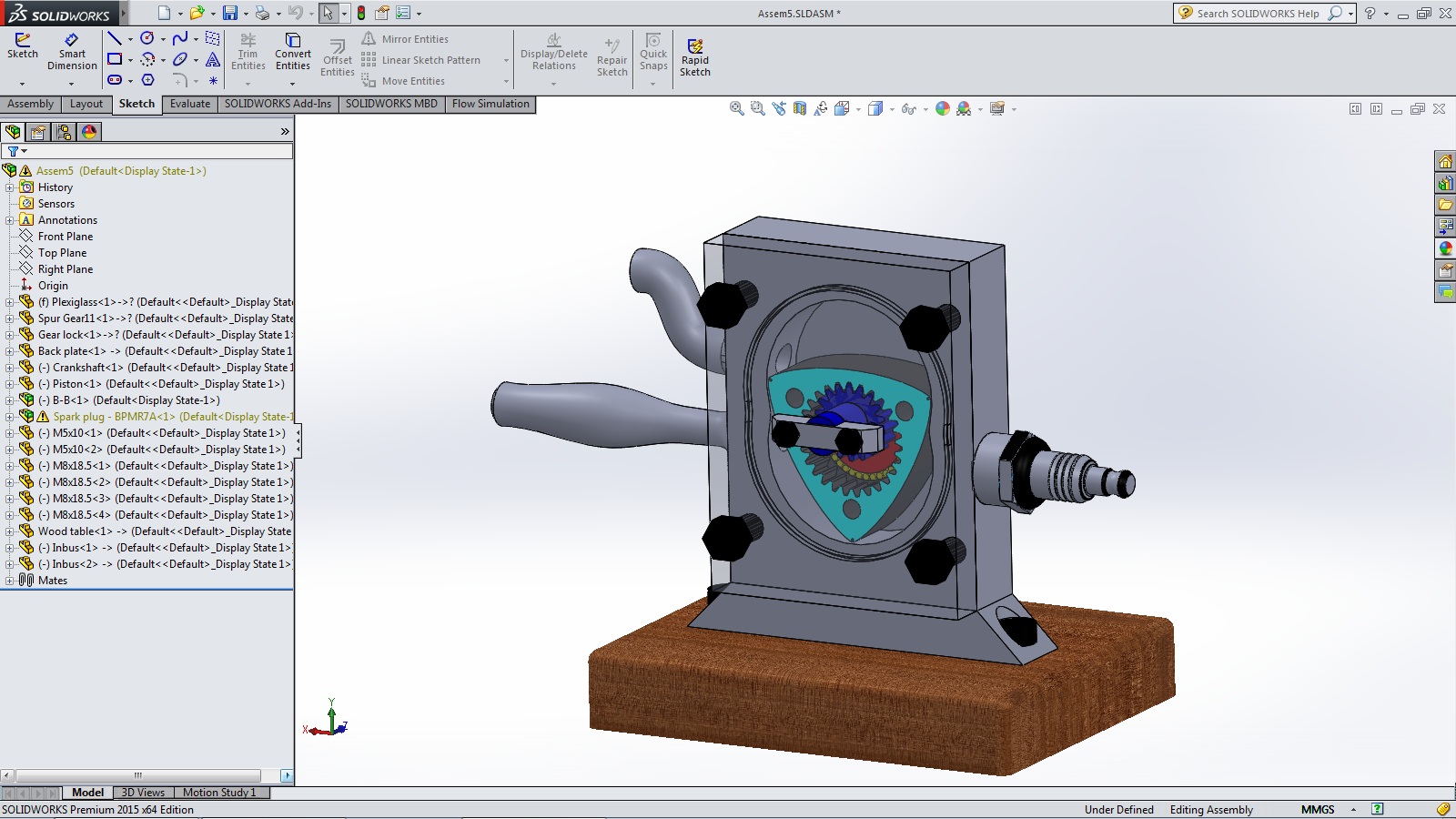Viewport: 1456px width, 819px height.
Task: Open the SOLIDWORKS Add-Ins tab
Action: coord(278,104)
